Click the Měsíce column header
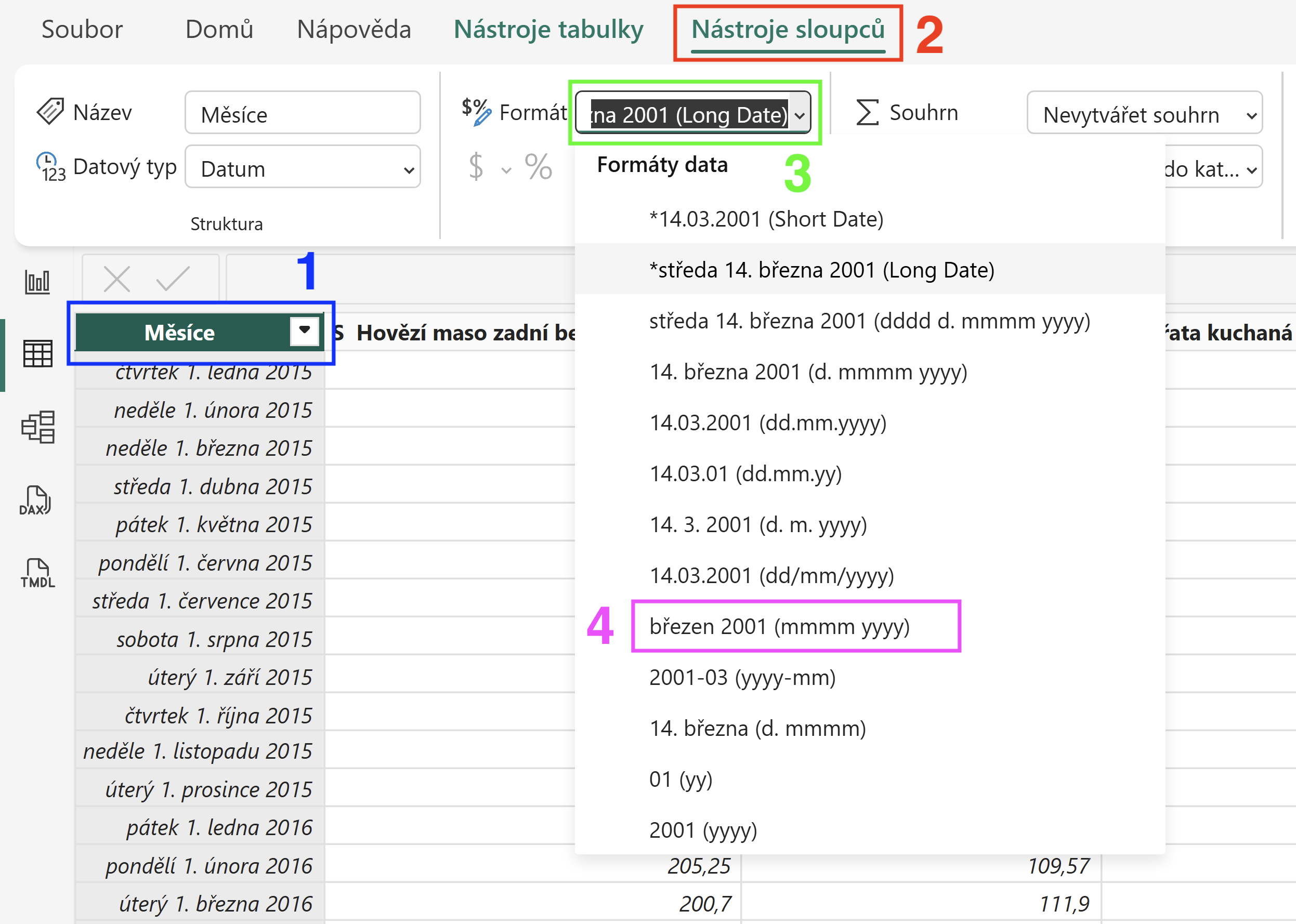Screen dimensions: 1296x924 (x=200, y=332)
